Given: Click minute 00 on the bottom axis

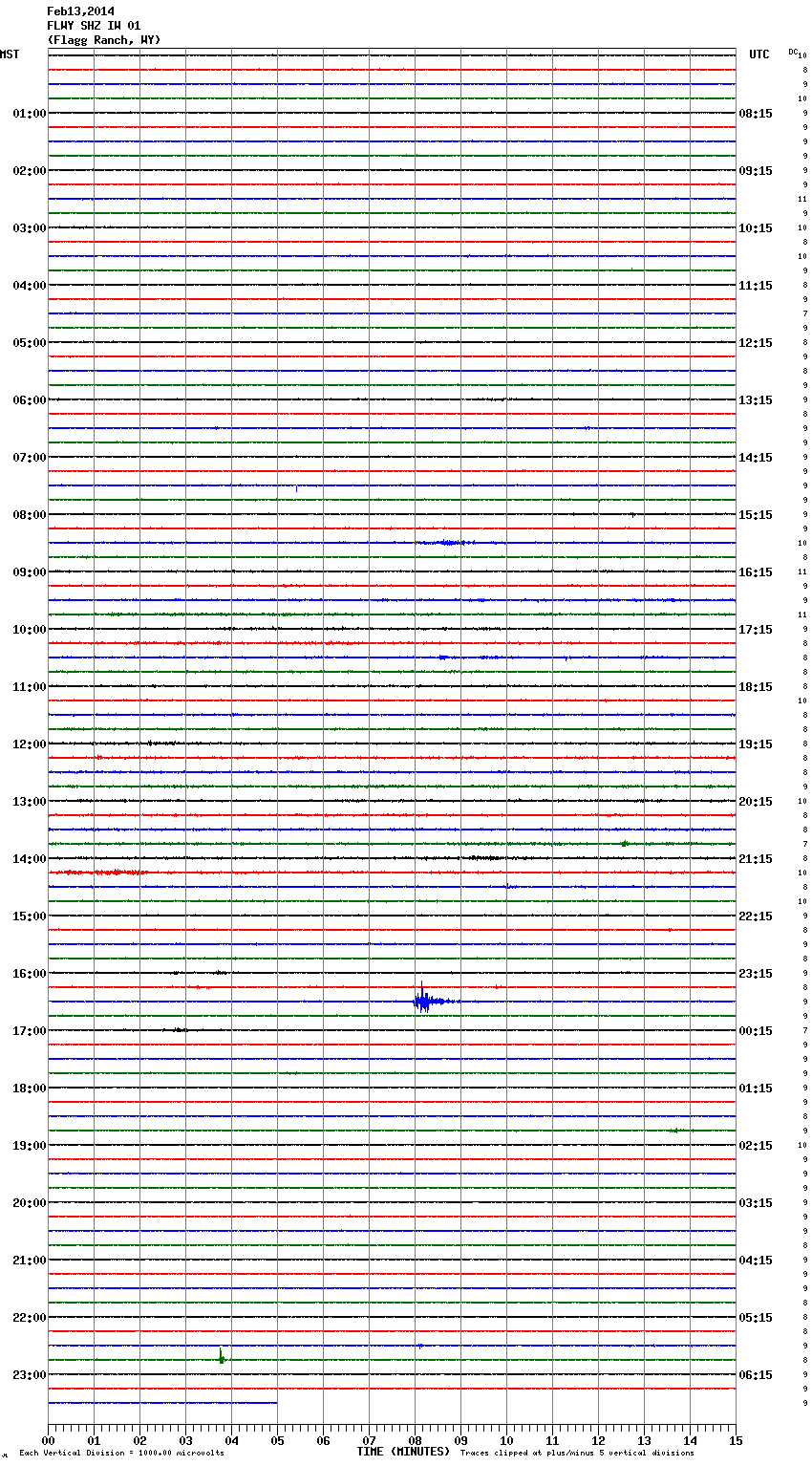Looking at the screenshot, I should 48,1440.
